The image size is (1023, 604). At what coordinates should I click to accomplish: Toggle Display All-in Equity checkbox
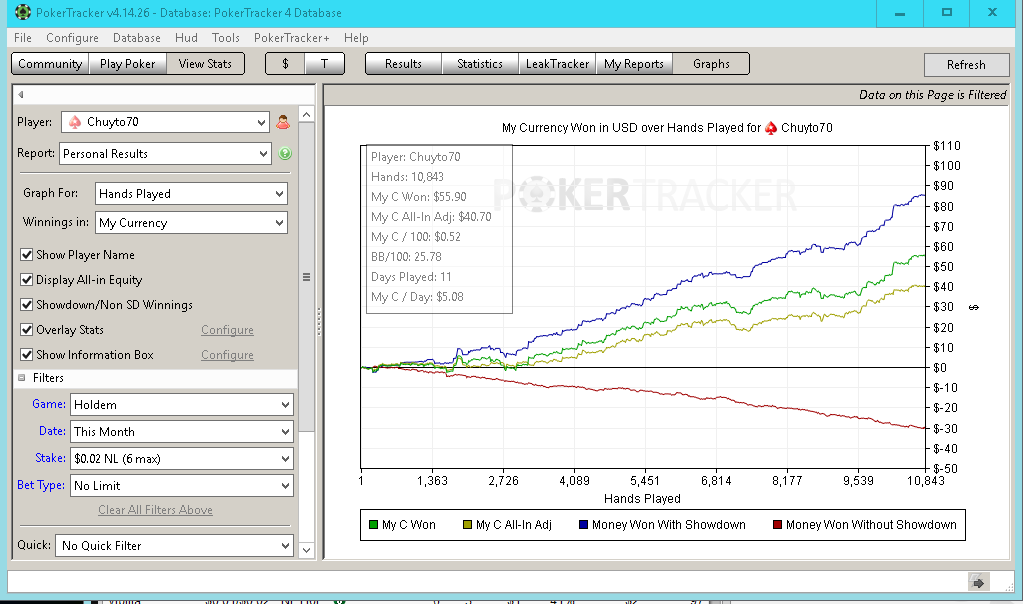tap(27, 280)
